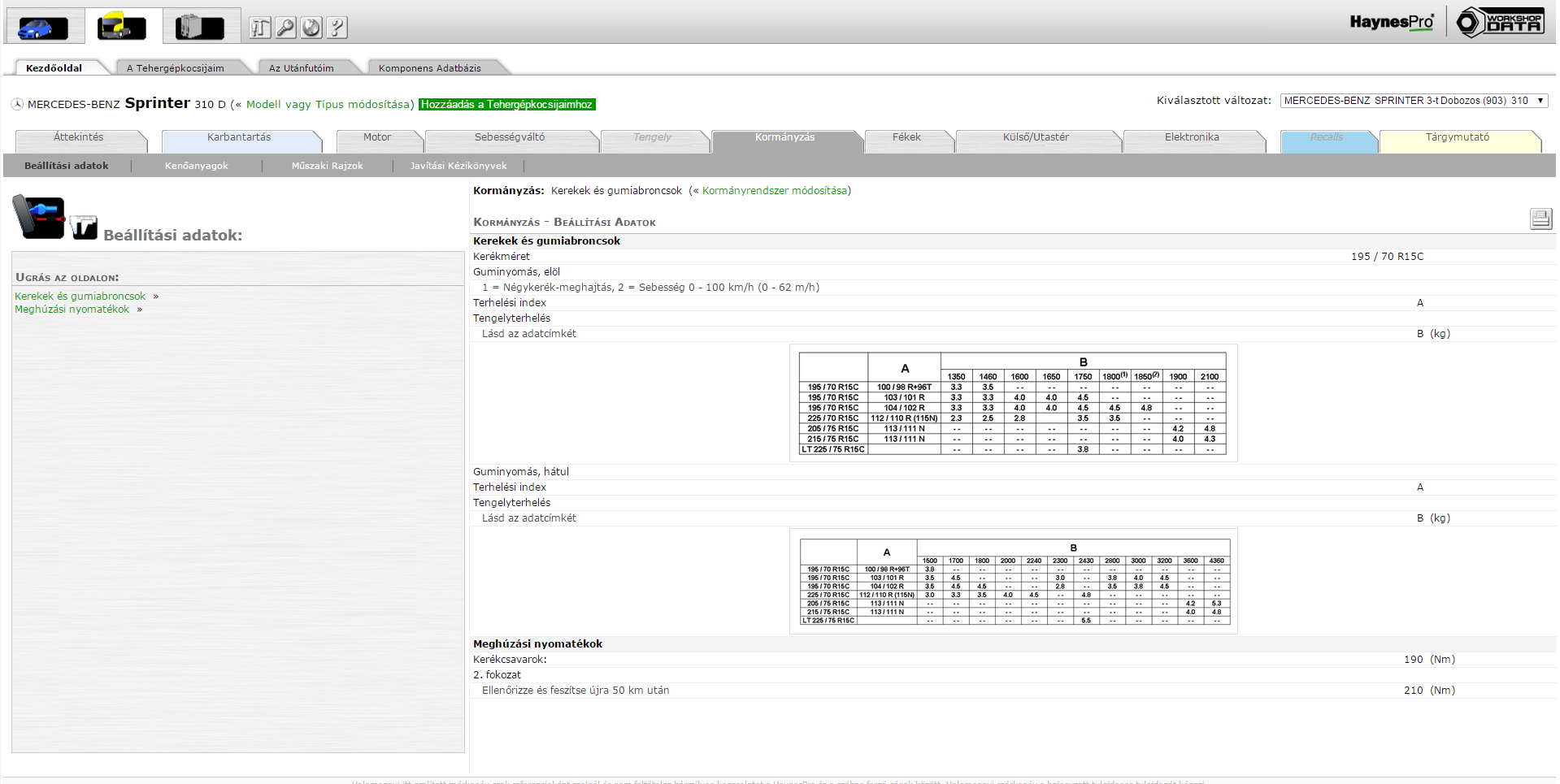The image size is (1560, 784).
Task: Select Műszaki Rajzok in the submenu
Action: click(327, 166)
